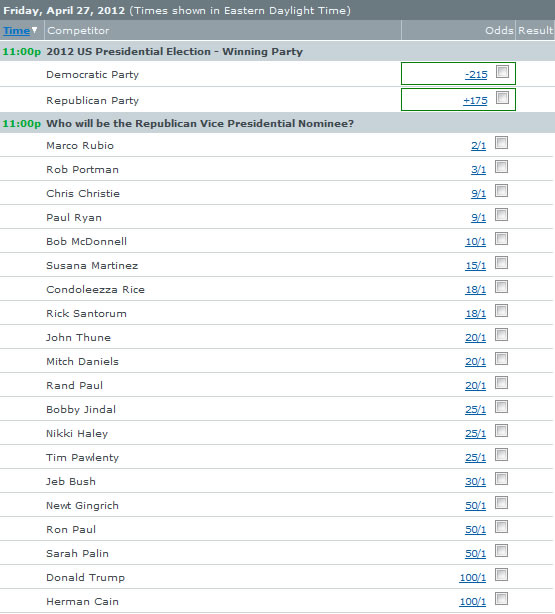Click Sarah Palin 50/1 odds link

tap(475, 553)
